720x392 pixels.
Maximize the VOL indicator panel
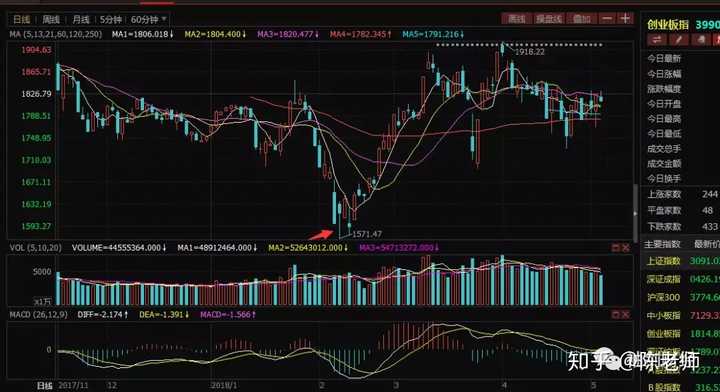pyautogui.click(x=616, y=248)
